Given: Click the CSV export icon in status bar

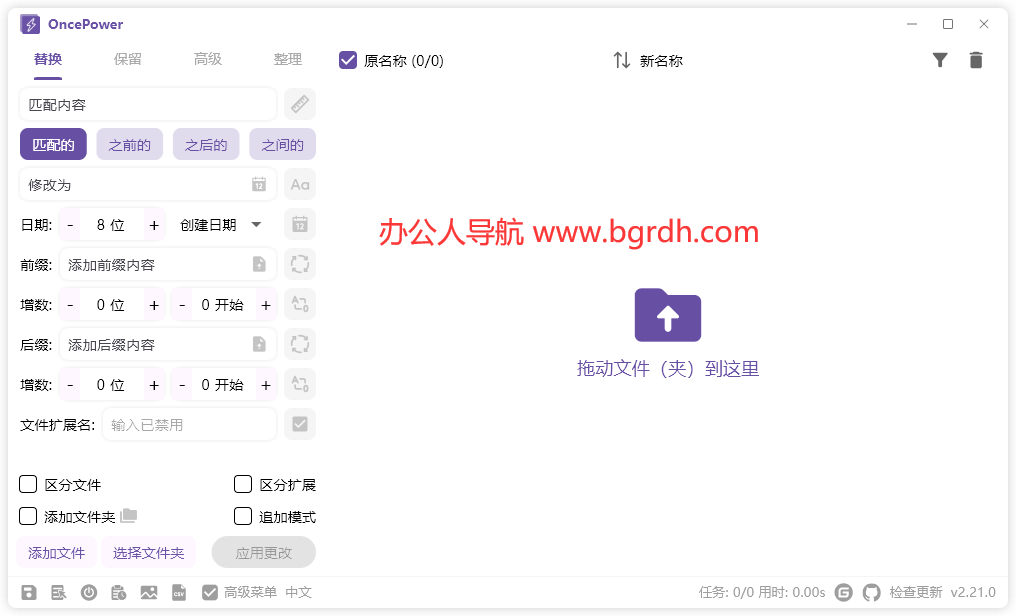Looking at the screenshot, I should [x=178, y=592].
